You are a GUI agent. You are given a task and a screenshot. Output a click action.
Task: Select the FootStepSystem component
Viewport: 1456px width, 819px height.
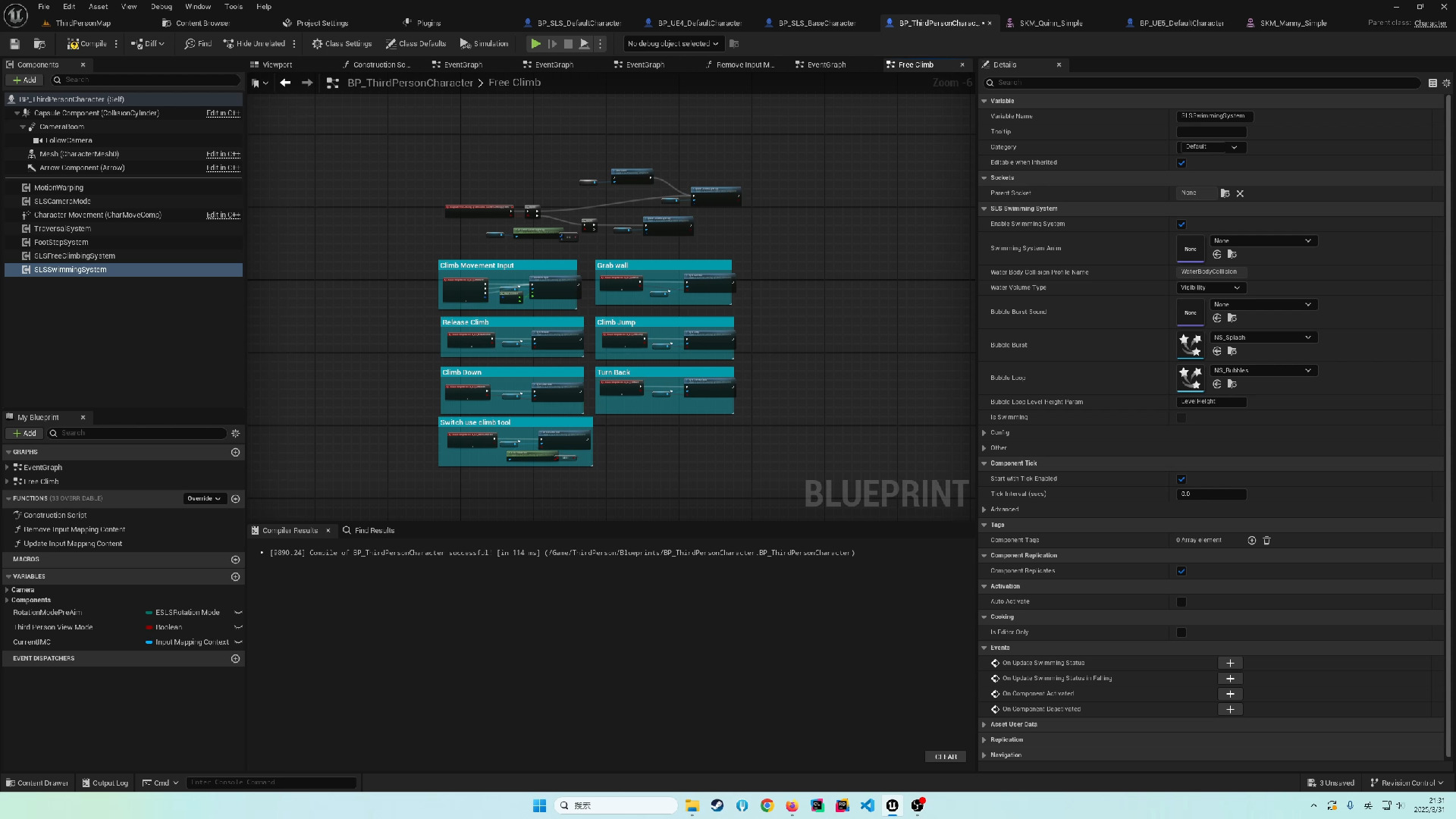click(x=61, y=243)
